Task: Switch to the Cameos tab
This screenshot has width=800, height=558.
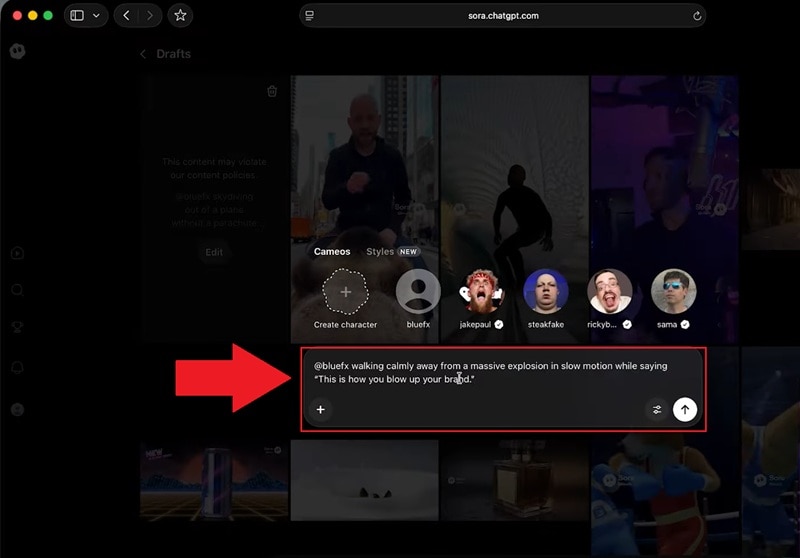Action: point(332,251)
